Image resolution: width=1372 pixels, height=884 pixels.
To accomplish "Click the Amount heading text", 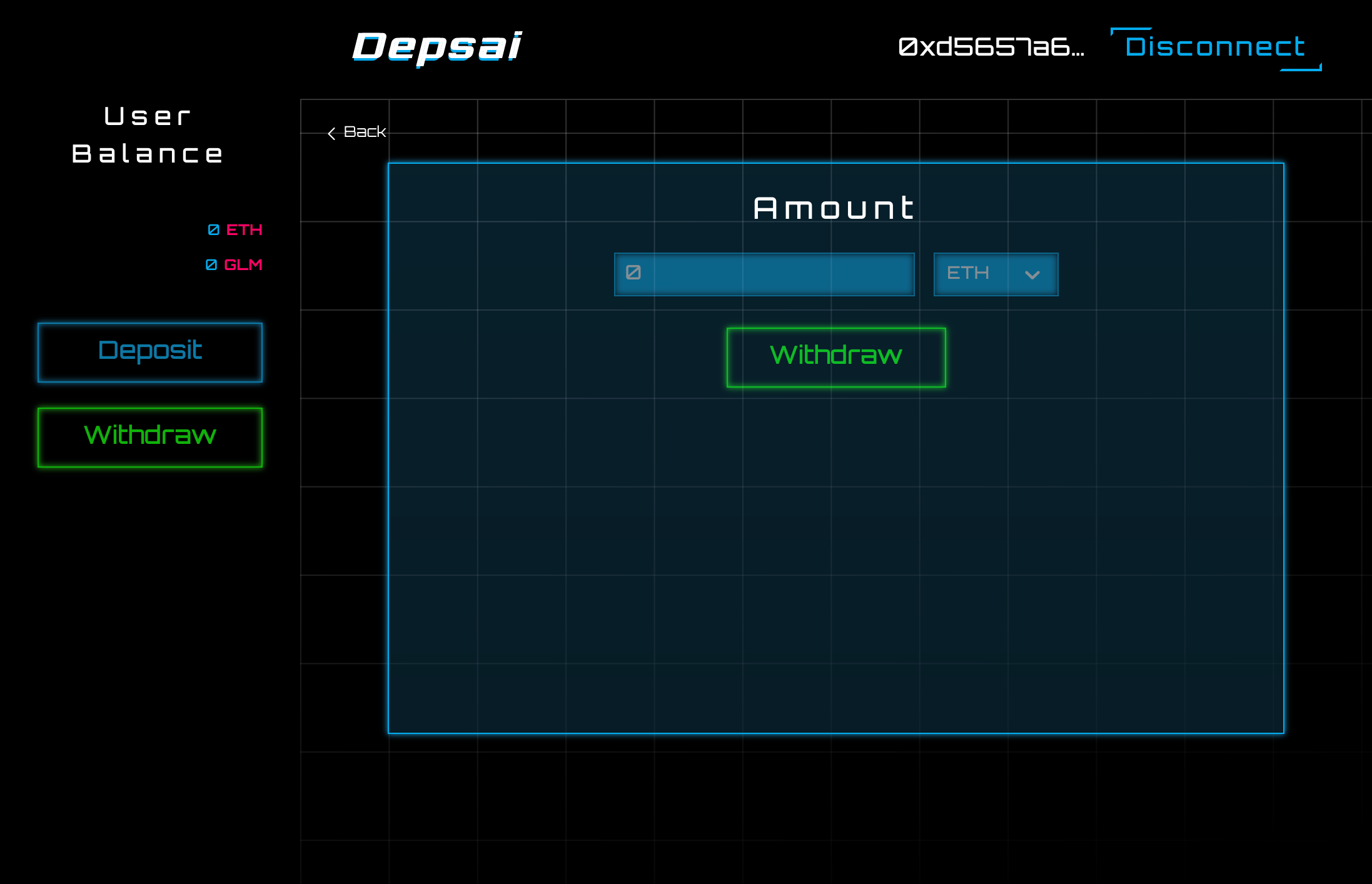I will click(x=834, y=208).
